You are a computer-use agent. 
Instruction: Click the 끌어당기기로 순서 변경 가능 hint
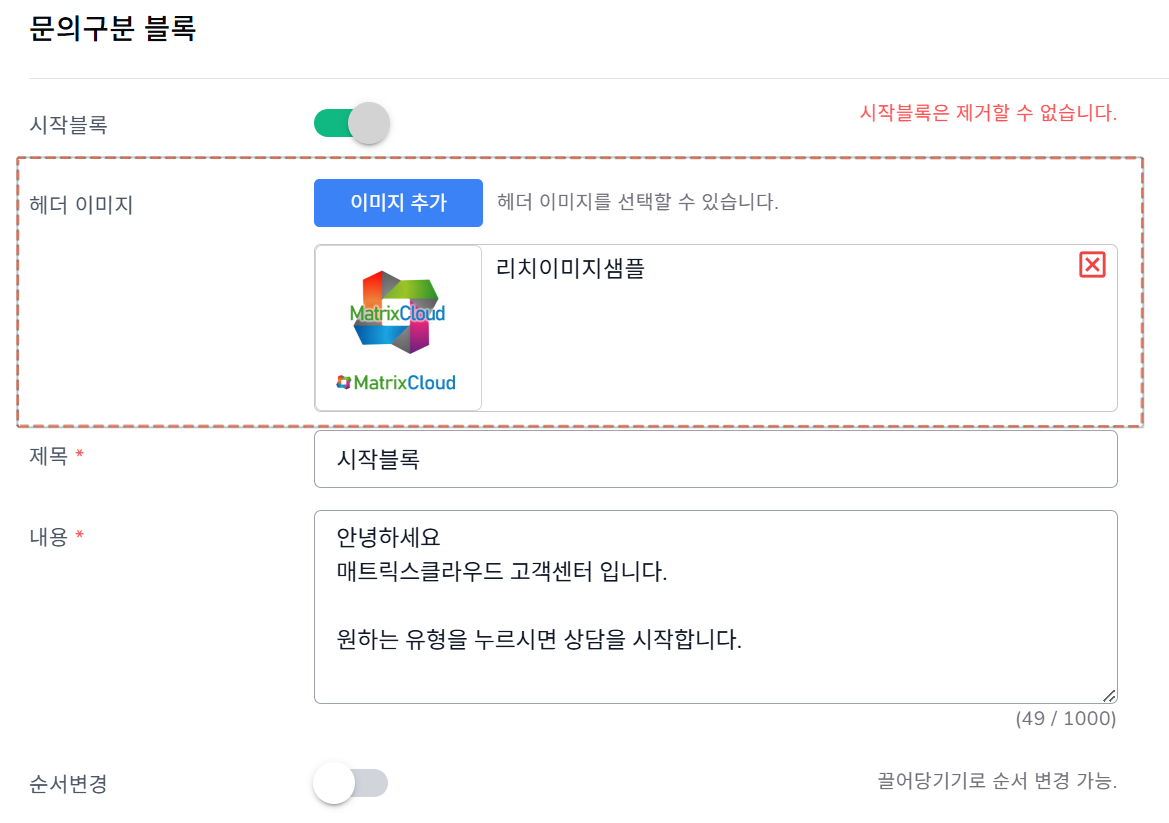[x=997, y=781]
